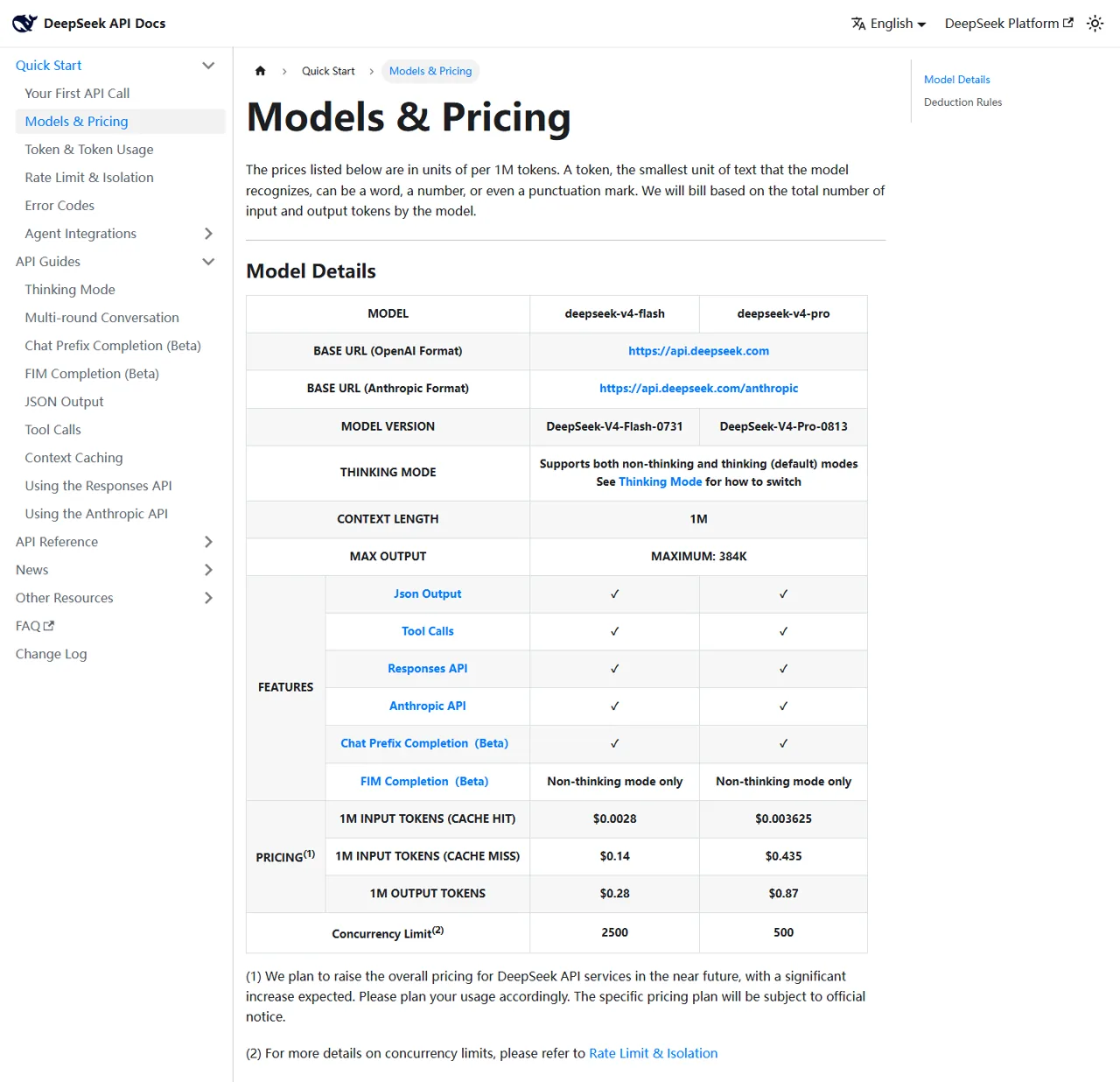Click the $0.003625 cache hit price
This screenshot has width=1120, height=1082.
coord(783,819)
